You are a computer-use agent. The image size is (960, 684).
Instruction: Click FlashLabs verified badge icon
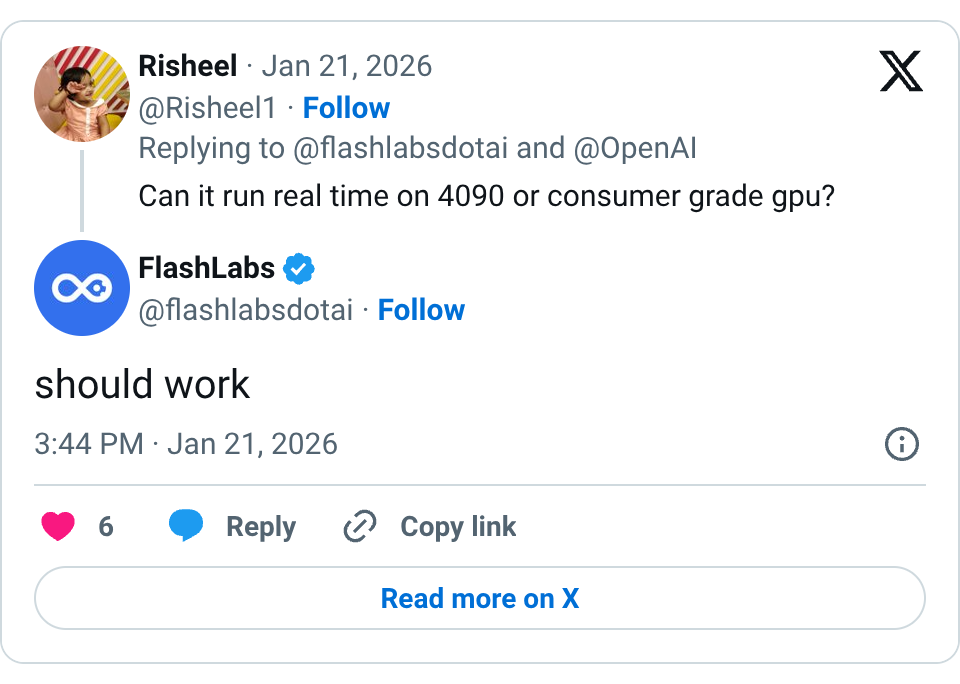[x=299, y=268]
